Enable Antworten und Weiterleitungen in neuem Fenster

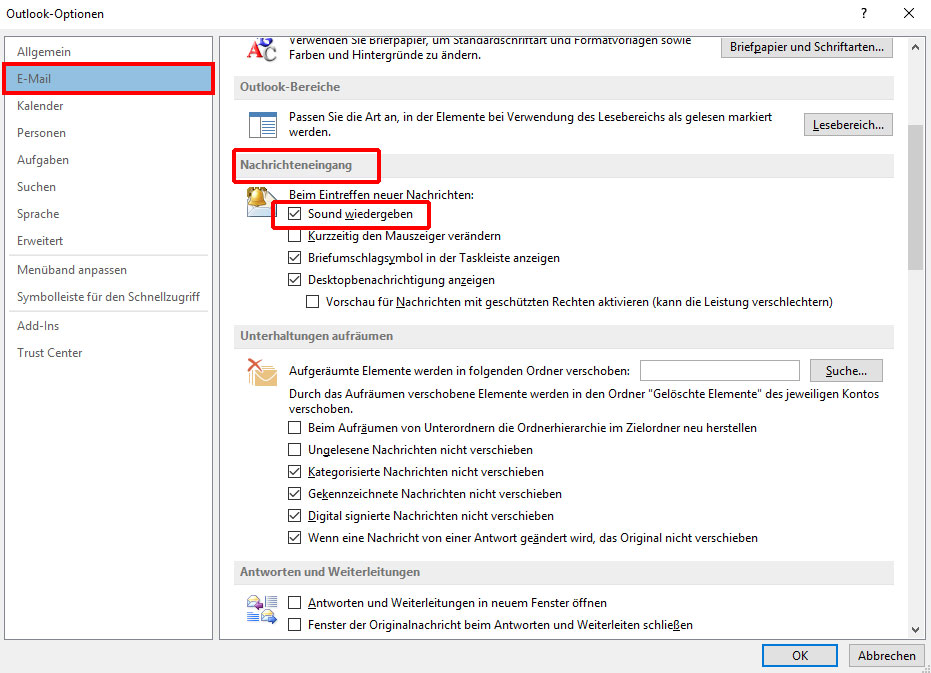coord(294,603)
